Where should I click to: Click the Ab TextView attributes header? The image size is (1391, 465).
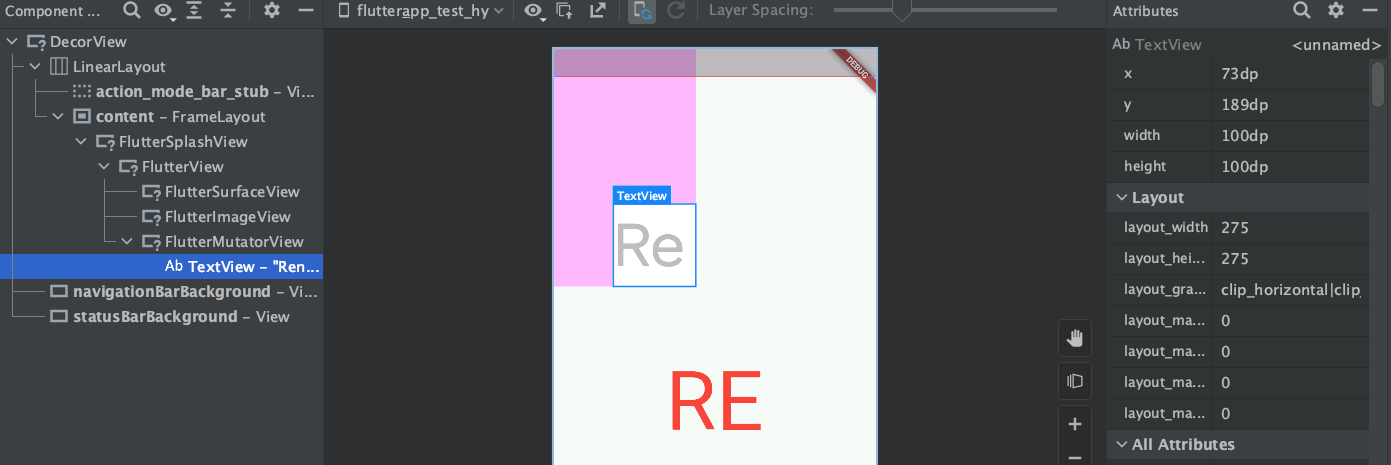1157,45
